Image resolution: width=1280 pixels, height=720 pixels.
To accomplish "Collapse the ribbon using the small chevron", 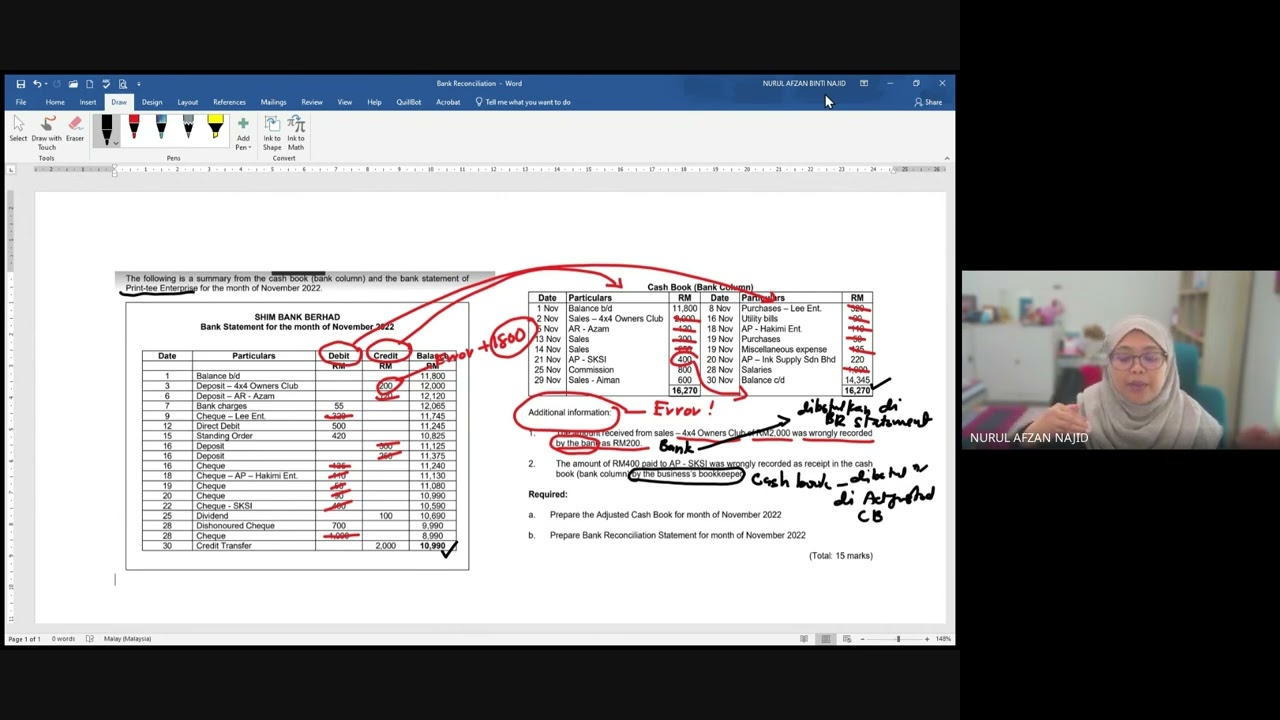I will point(946,158).
